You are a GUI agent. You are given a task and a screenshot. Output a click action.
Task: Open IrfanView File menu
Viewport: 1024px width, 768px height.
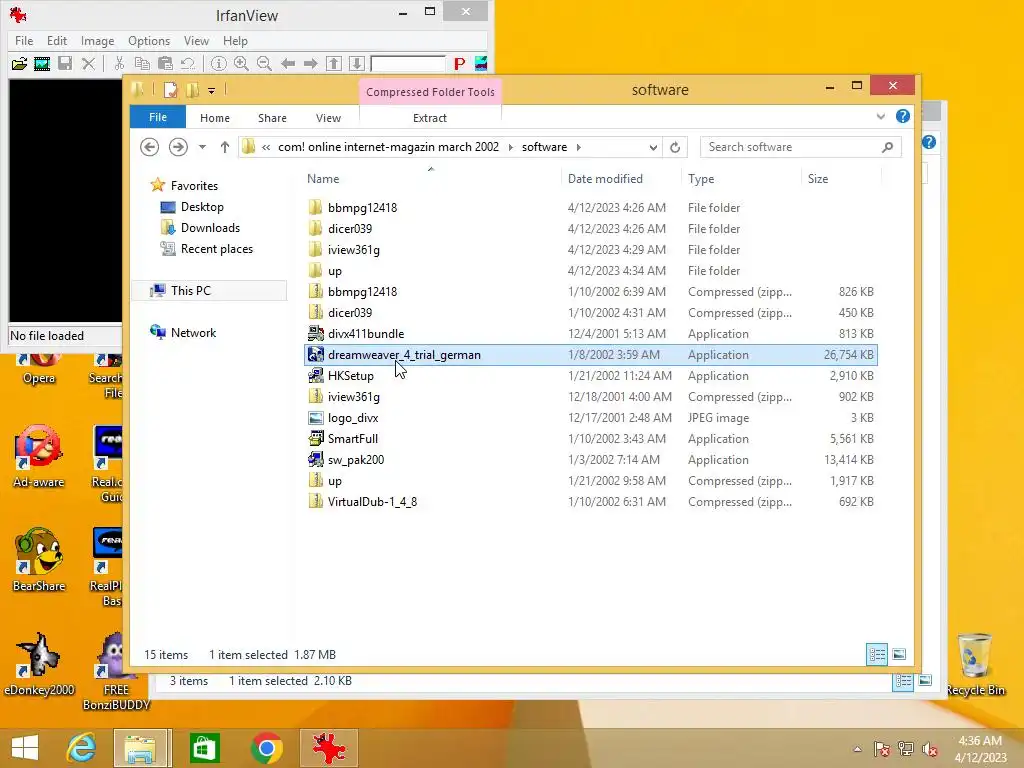[24, 40]
